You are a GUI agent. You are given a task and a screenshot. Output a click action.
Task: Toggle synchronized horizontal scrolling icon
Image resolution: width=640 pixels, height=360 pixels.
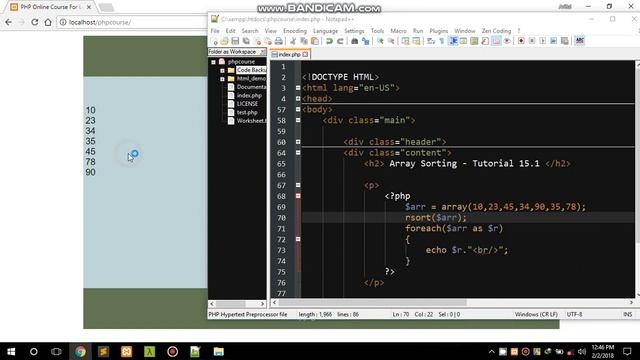click(416, 41)
